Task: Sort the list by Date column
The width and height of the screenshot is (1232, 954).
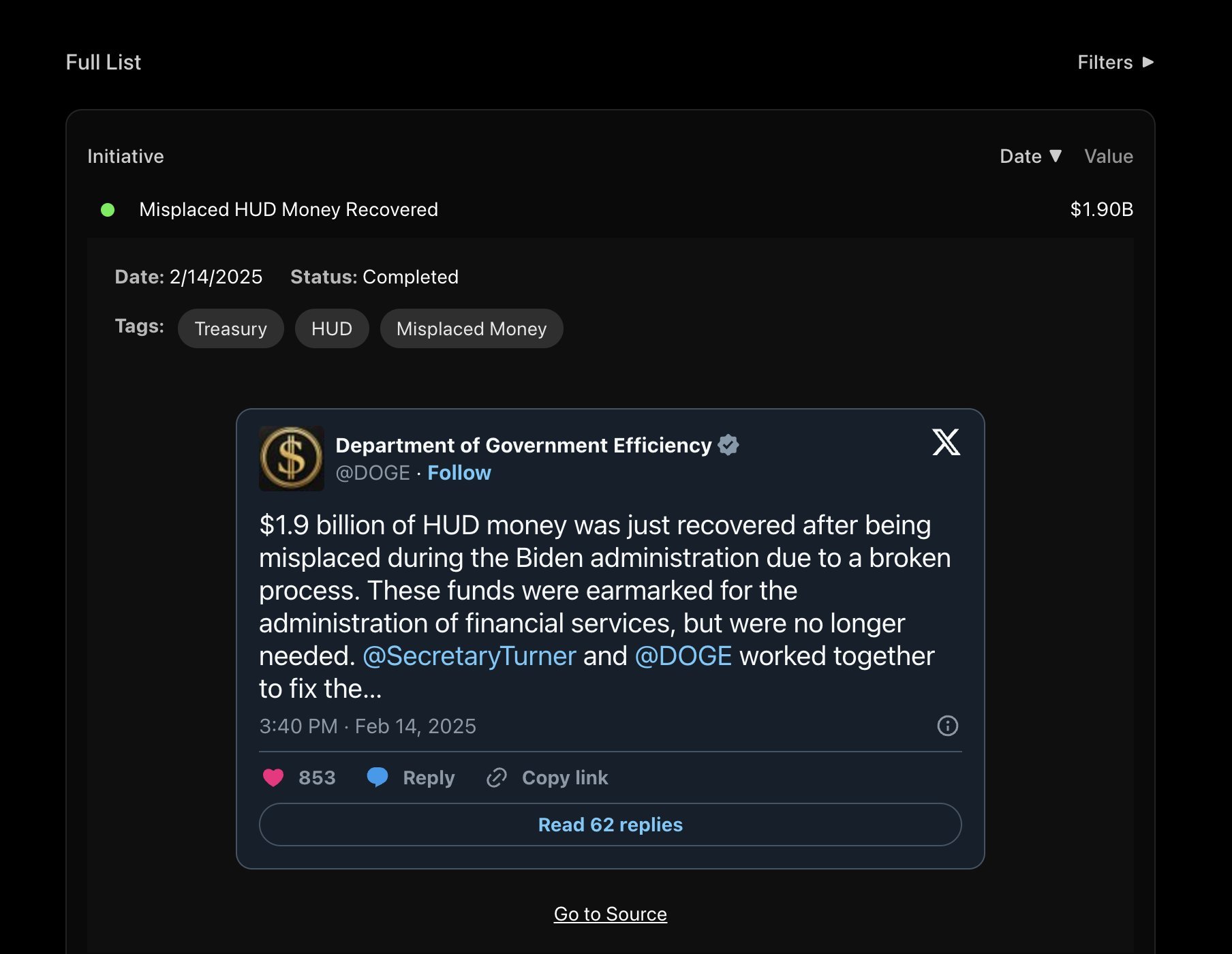Action: point(1030,156)
